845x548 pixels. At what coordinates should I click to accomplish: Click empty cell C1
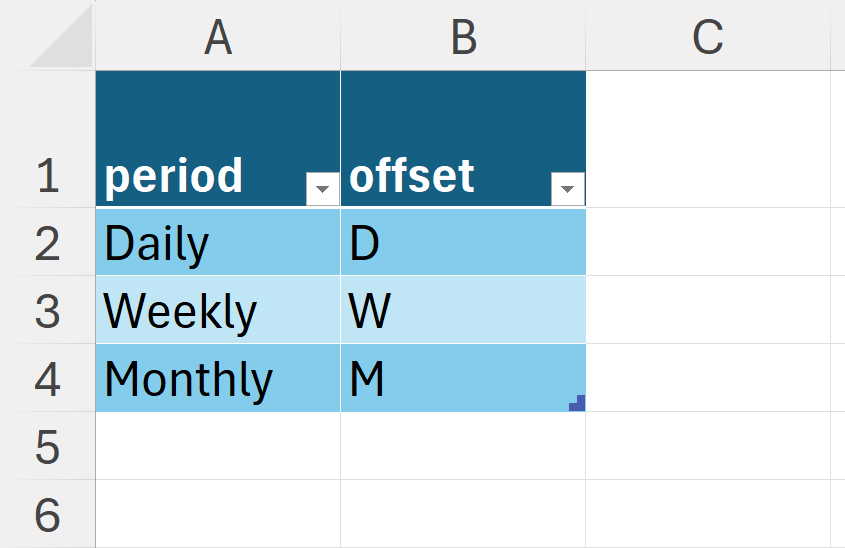point(707,139)
